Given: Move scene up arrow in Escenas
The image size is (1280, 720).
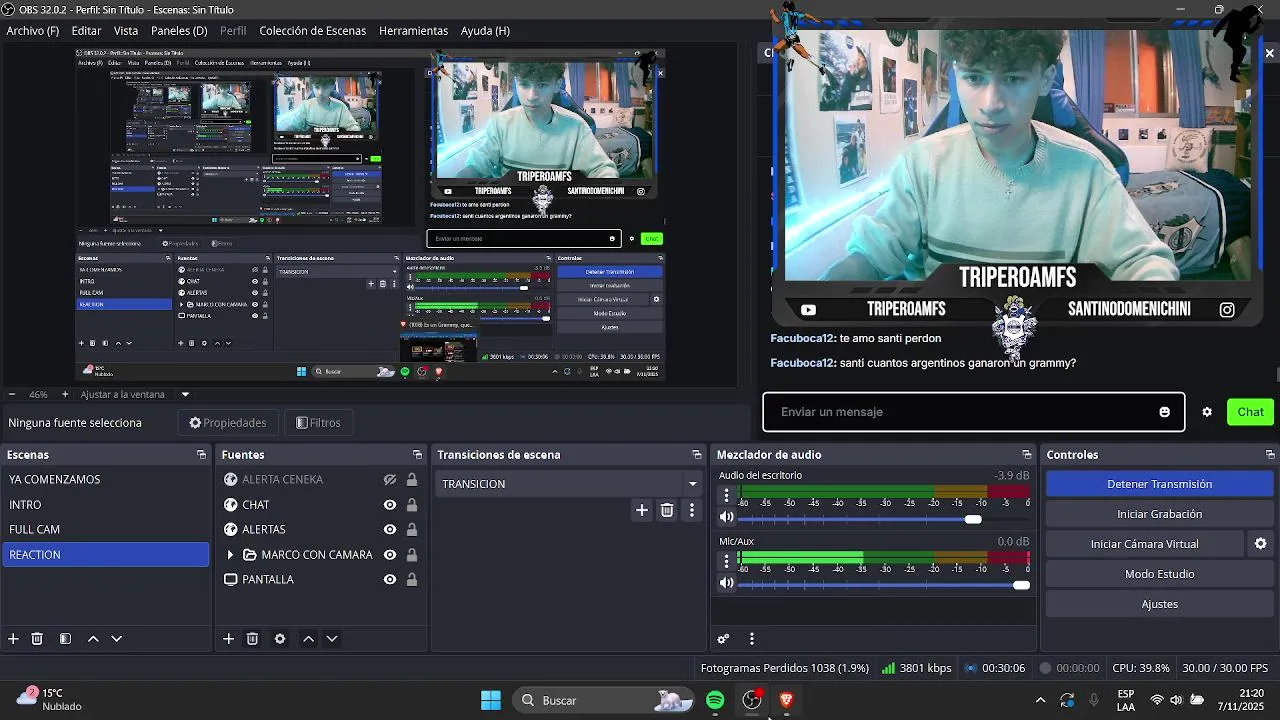Looking at the screenshot, I should pyautogui.click(x=93, y=639).
